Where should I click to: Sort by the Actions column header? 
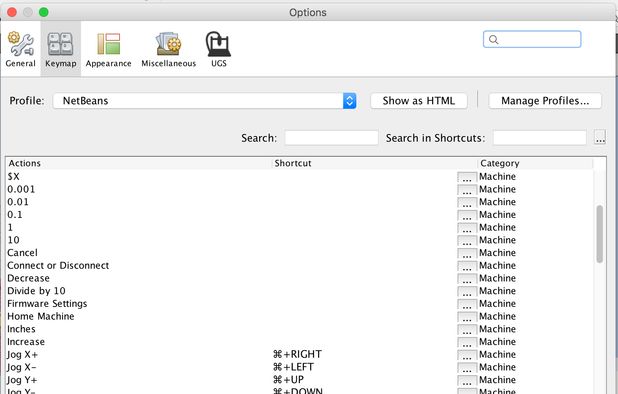pyautogui.click(x=139, y=163)
